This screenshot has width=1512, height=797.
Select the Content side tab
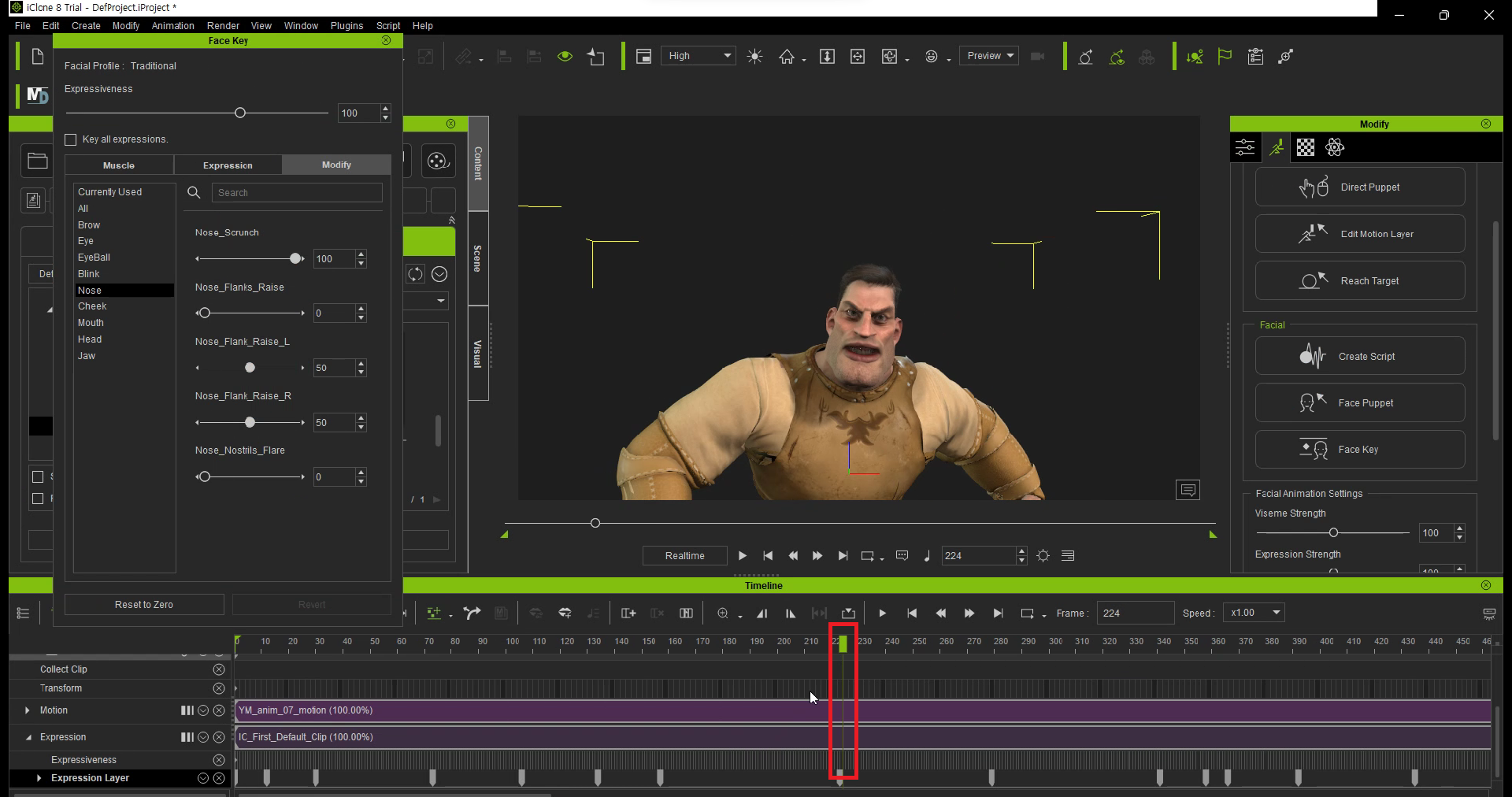[x=477, y=164]
